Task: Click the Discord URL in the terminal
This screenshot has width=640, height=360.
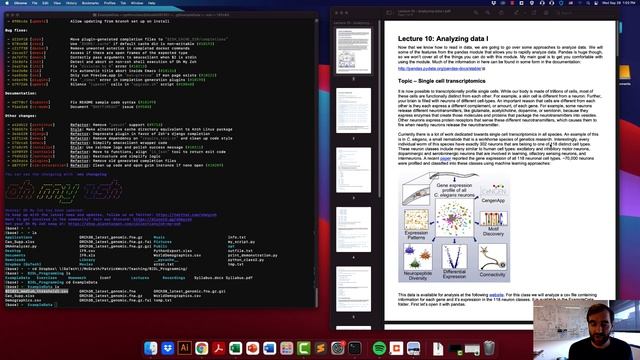Action: click(162, 219)
